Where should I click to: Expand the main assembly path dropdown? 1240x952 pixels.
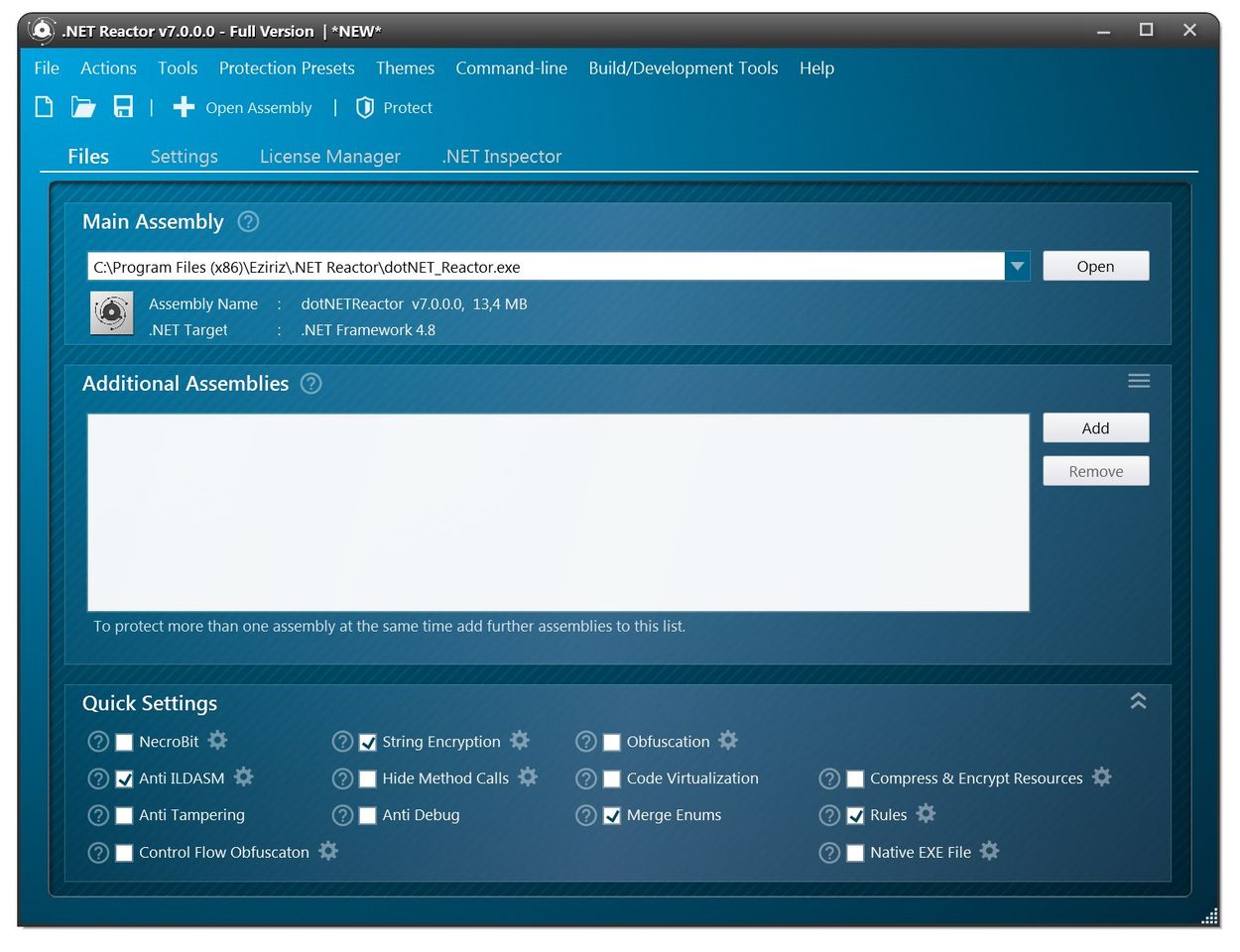pos(1017,266)
